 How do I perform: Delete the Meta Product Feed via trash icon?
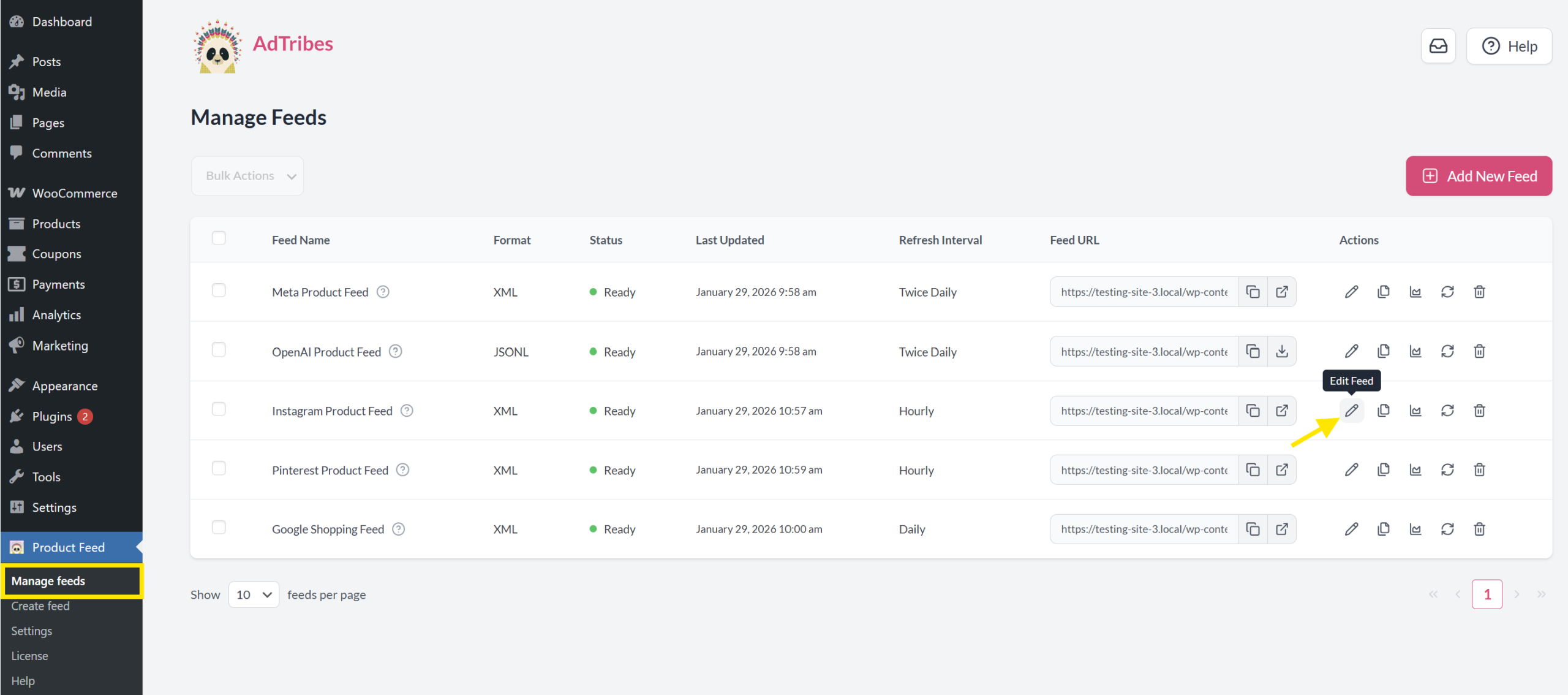(1479, 292)
